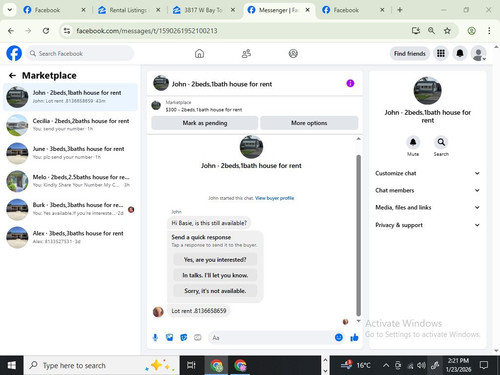Open Melo 2beds,2.5baths conversation
The image size is (500, 375).
tap(70, 181)
